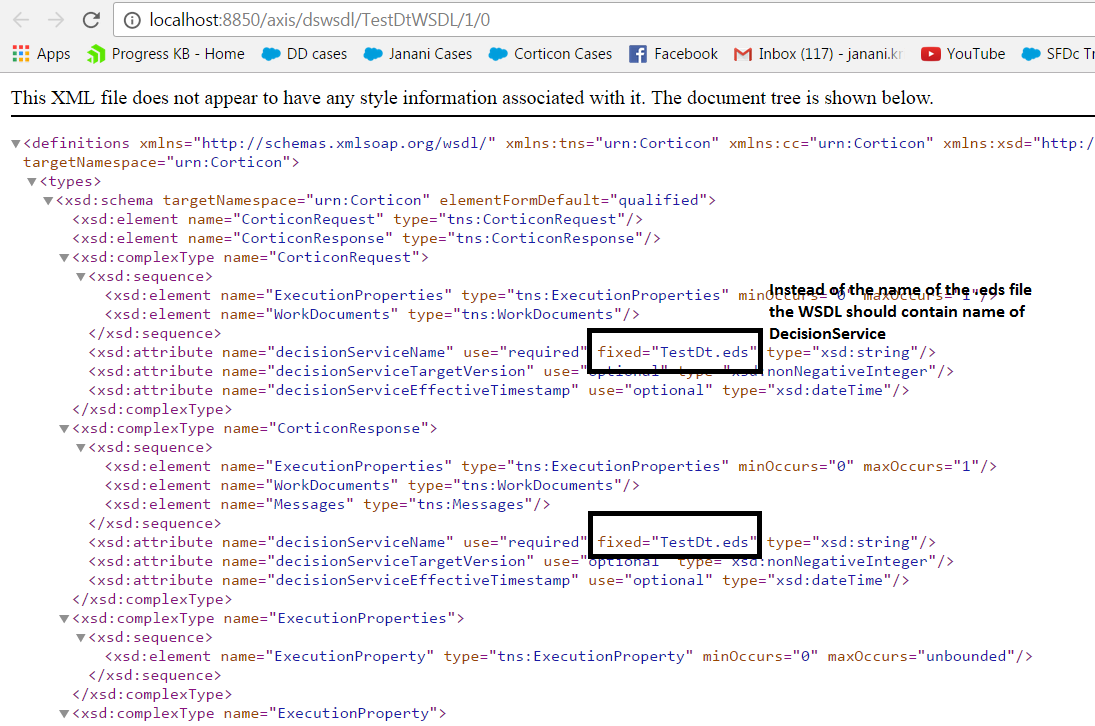1095x726 pixels.
Task: Click the xsd:element name="CorticonRequest" line
Action: coord(358,219)
